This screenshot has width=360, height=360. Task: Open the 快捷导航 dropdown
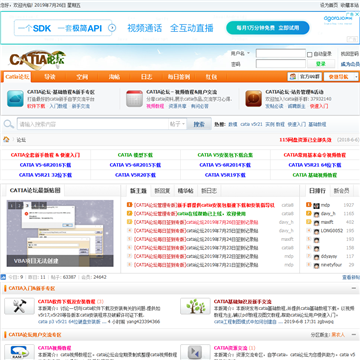pyautogui.click(x=341, y=77)
